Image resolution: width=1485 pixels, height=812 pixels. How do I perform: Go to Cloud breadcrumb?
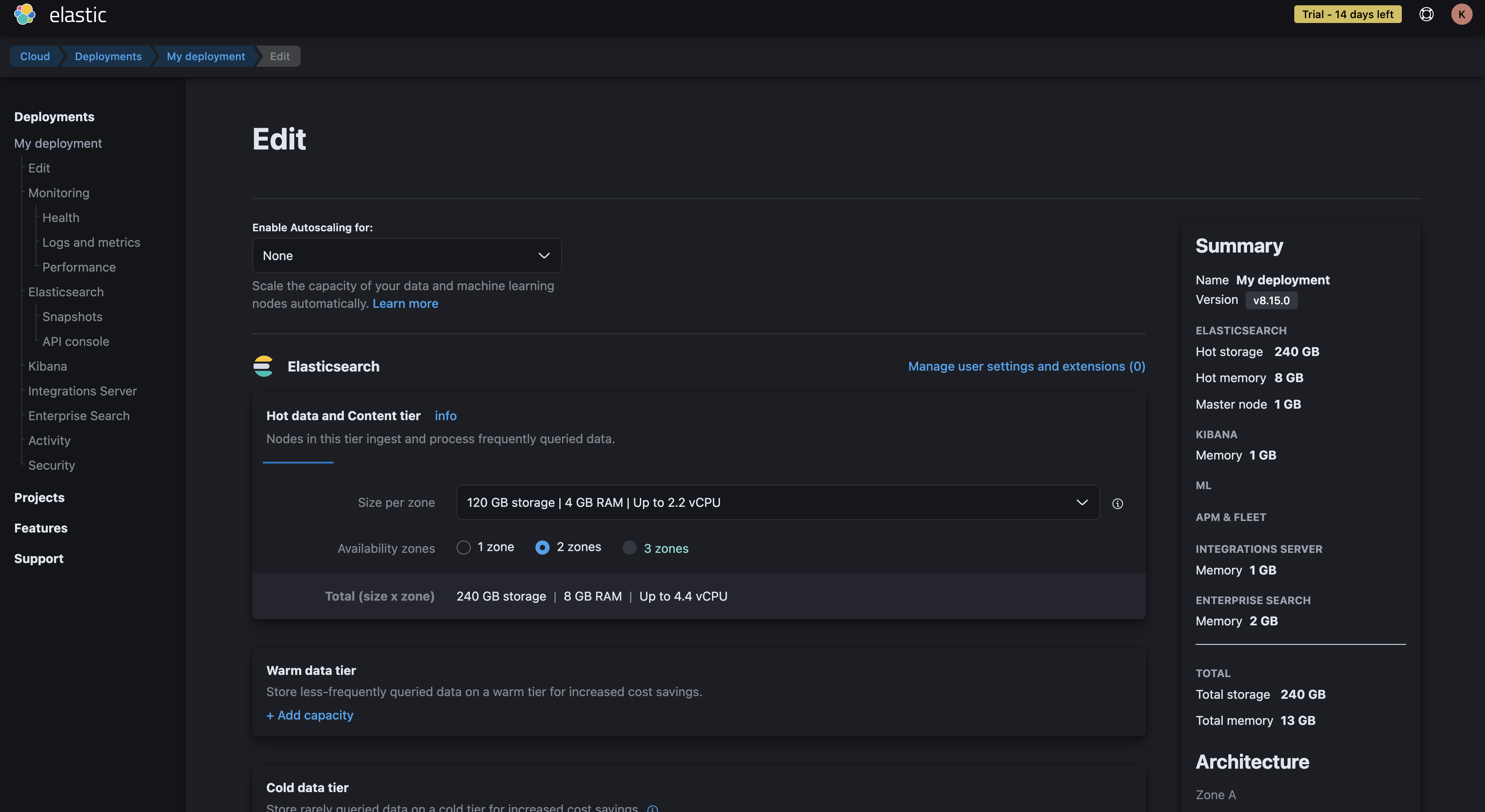(35, 57)
